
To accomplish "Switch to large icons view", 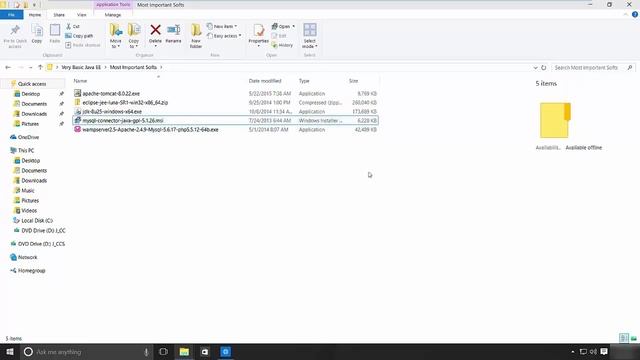I will click(633, 338).
